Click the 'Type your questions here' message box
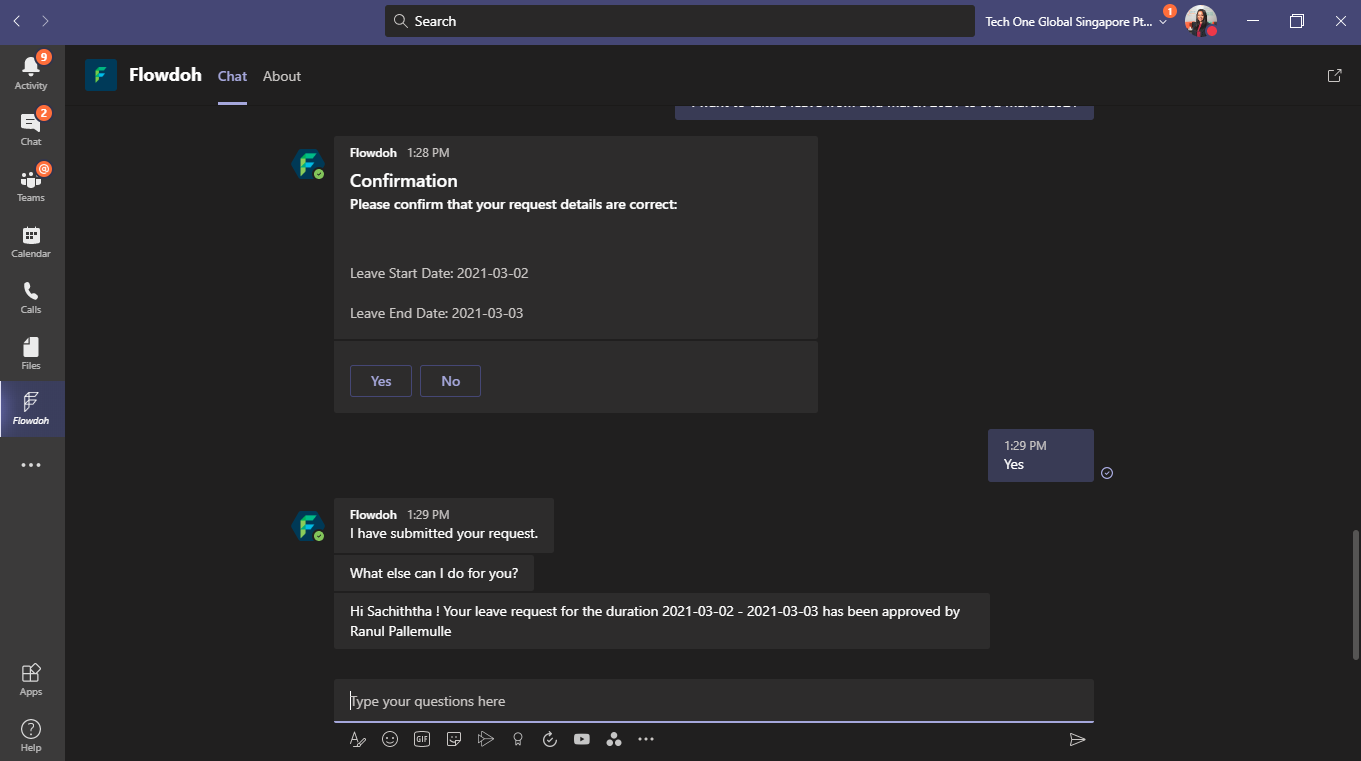Viewport: 1361px width, 761px height. (714, 701)
